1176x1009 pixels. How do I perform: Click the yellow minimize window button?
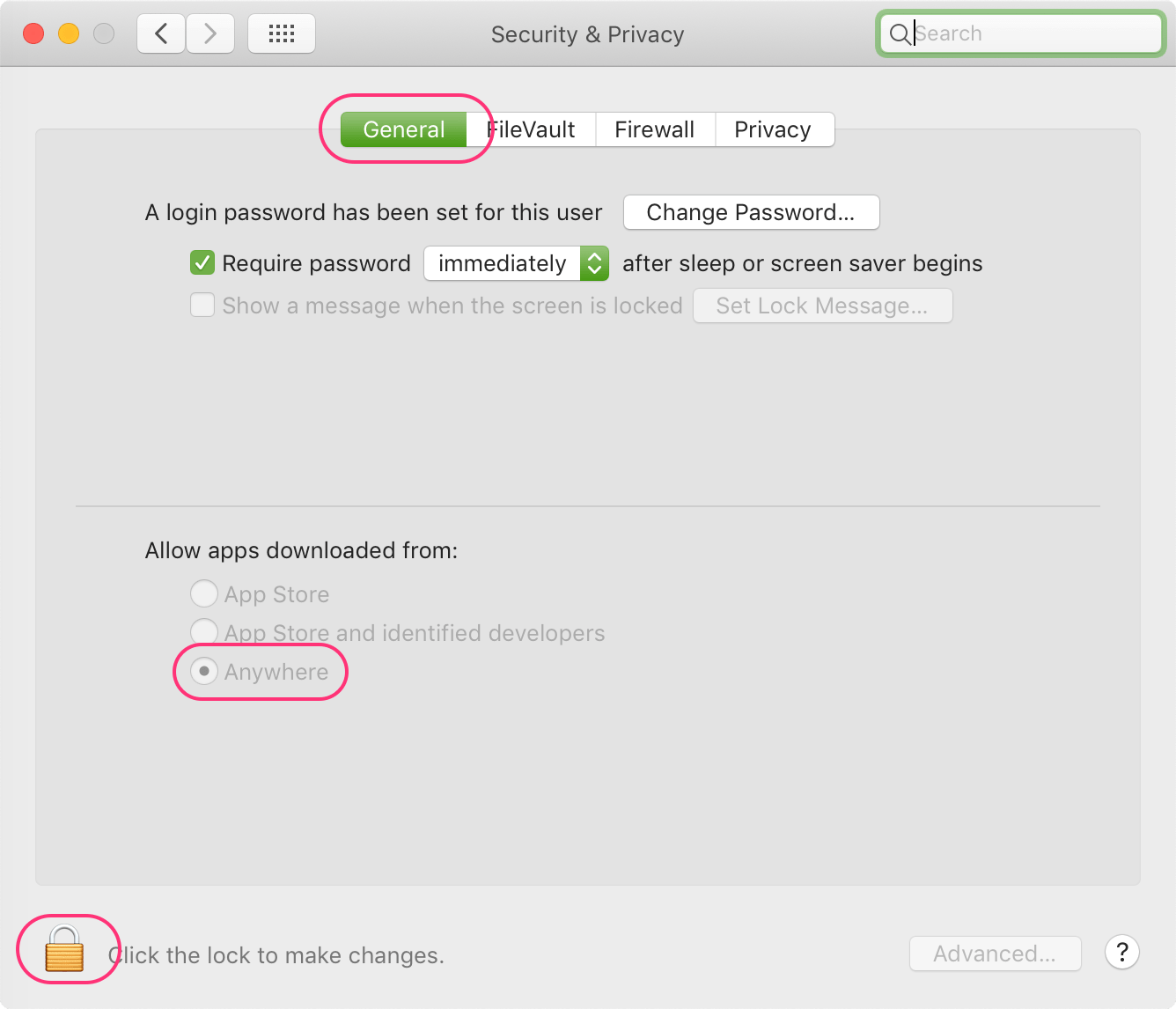69,33
